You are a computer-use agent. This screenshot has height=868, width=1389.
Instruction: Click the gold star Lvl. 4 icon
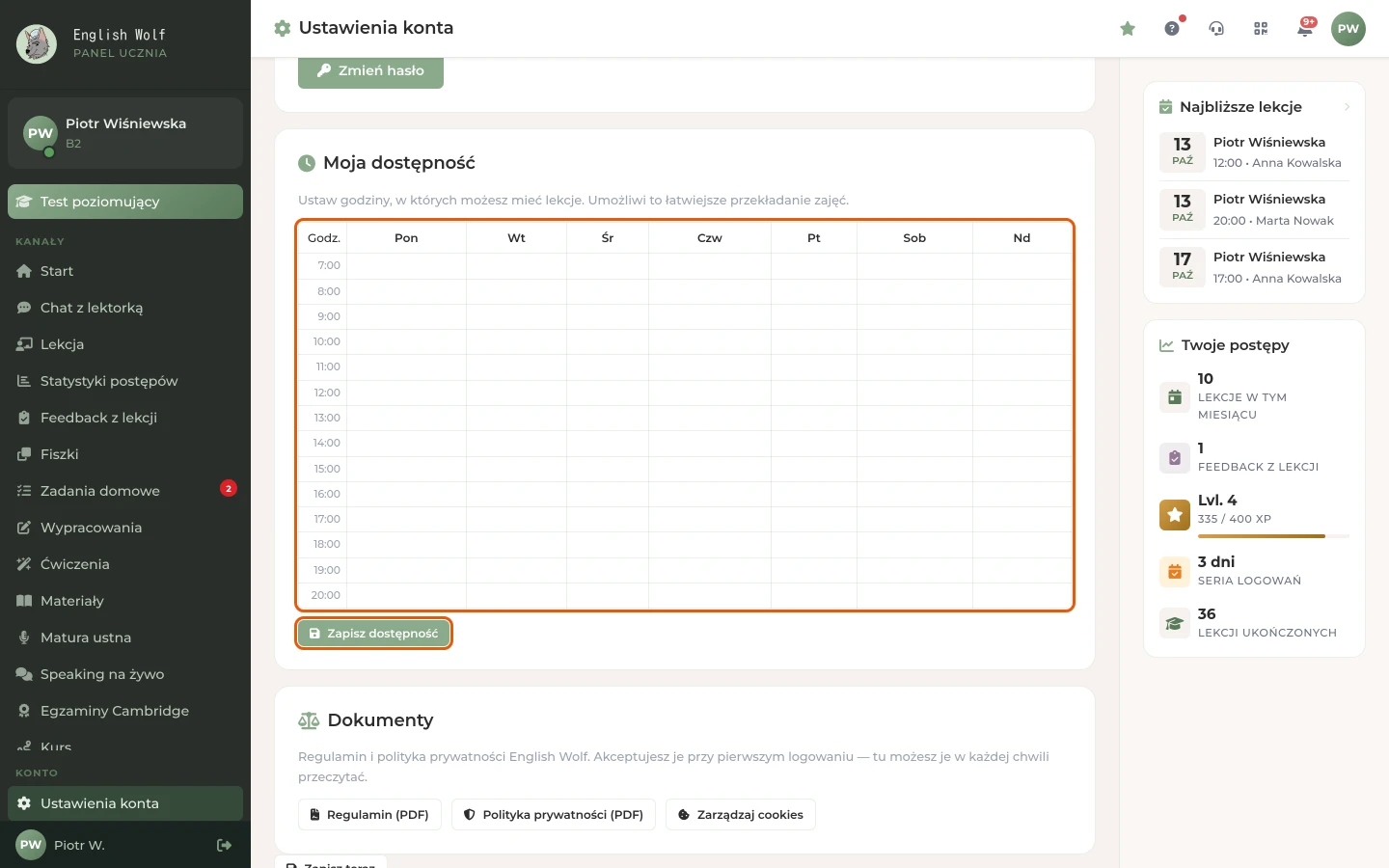coord(1175,515)
